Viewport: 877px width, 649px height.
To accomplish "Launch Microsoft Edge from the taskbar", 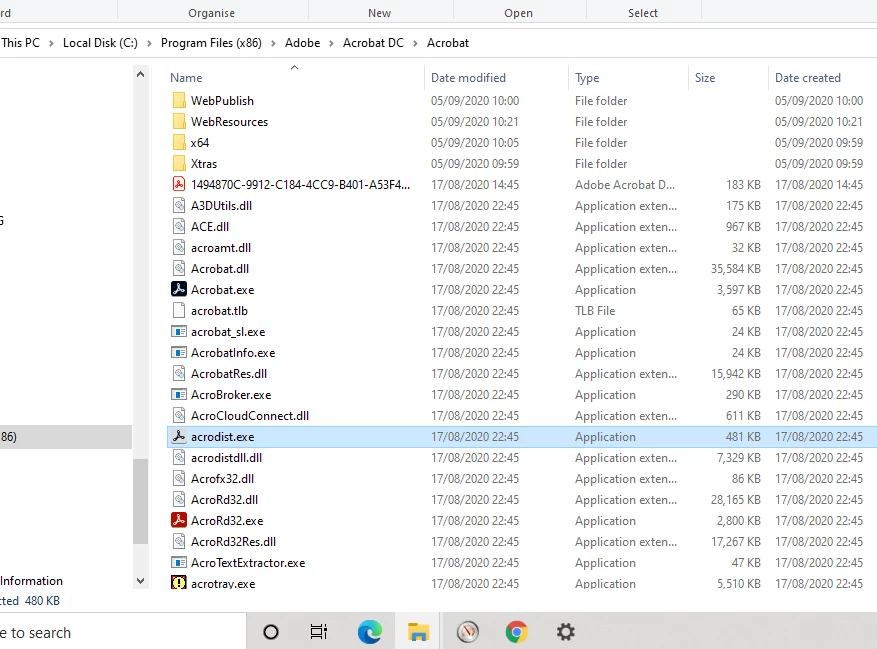I will 370,632.
